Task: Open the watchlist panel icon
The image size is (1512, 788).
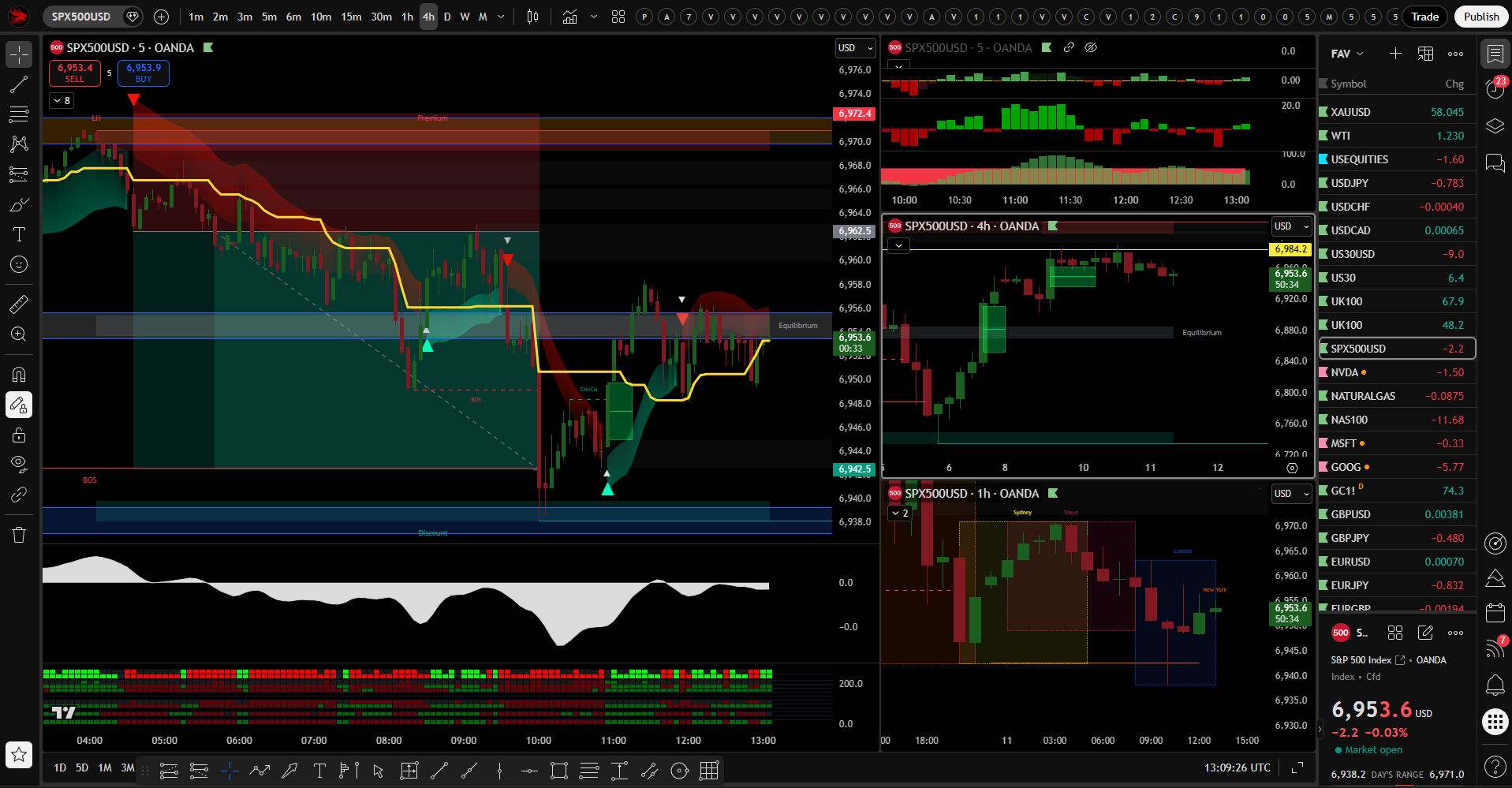Action: (x=1495, y=54)
